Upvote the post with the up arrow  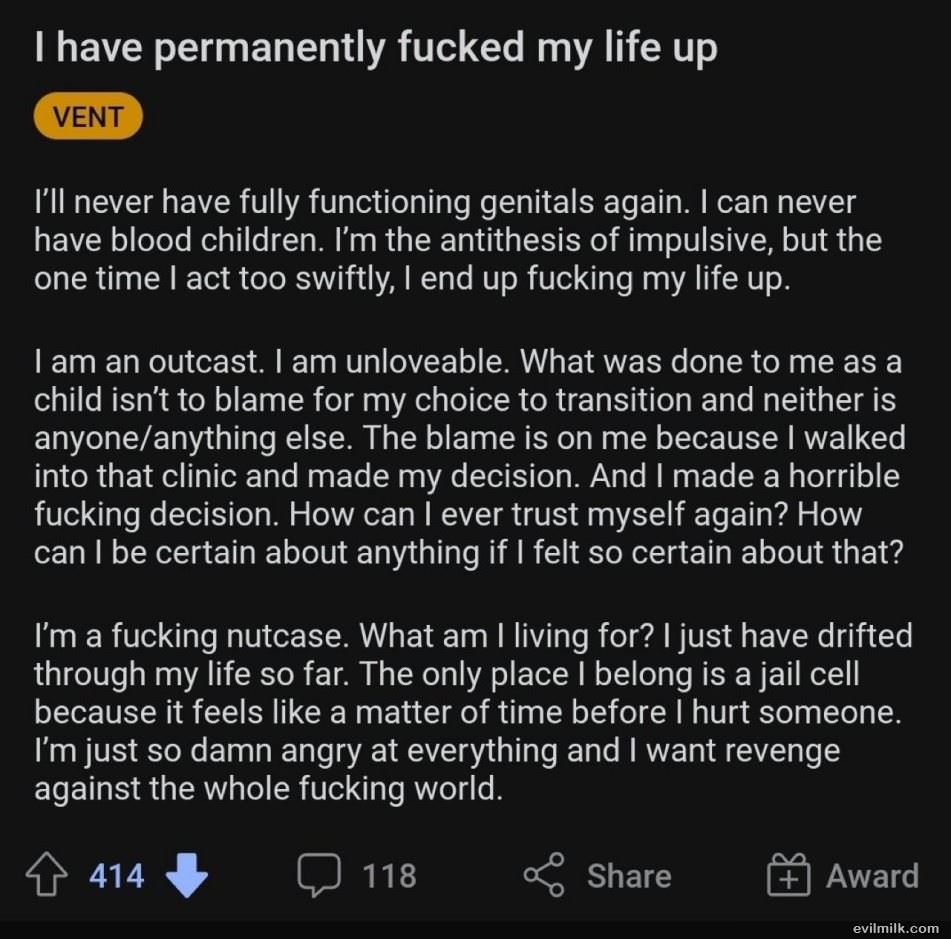pyautogui.click(x=47, y=875)
